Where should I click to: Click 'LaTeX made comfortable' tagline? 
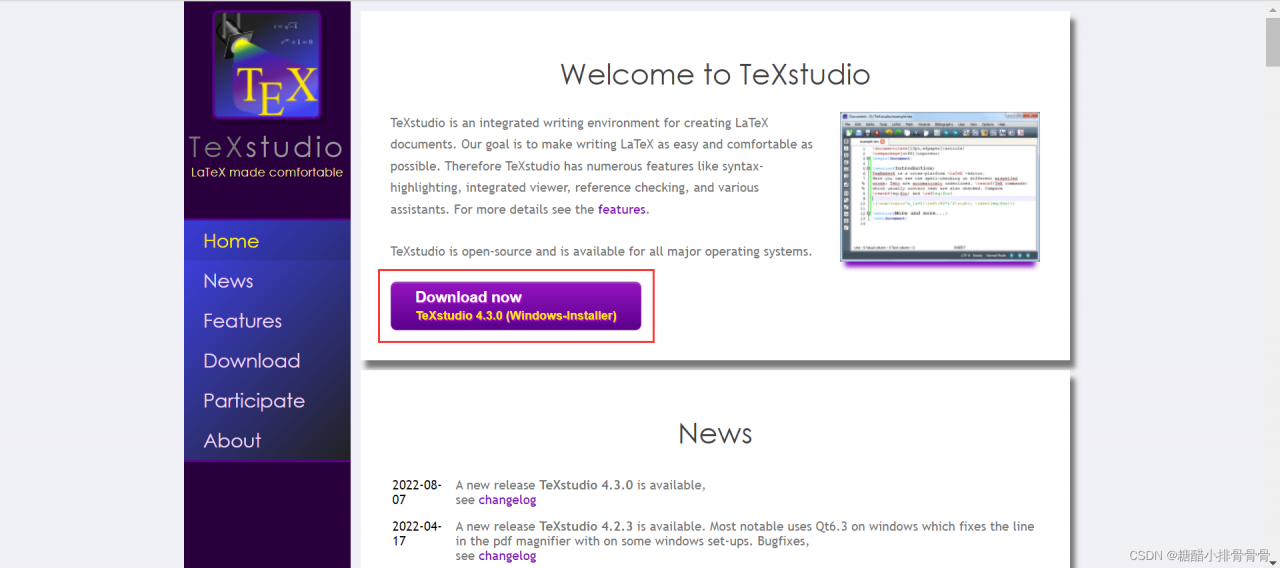pyautogui.click(x=267, y=172)
